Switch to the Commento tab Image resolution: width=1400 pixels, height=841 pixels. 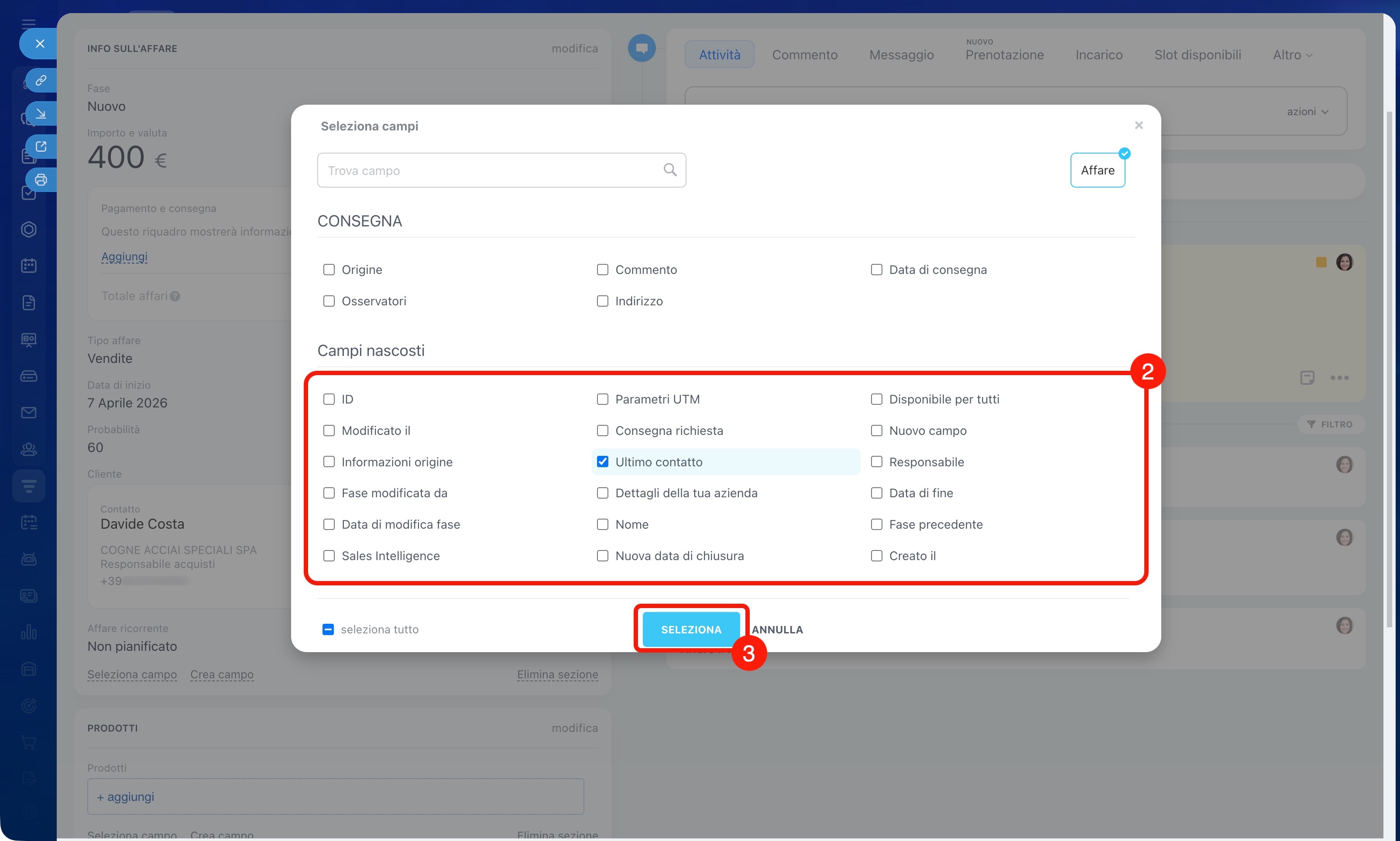click(804, 55)
